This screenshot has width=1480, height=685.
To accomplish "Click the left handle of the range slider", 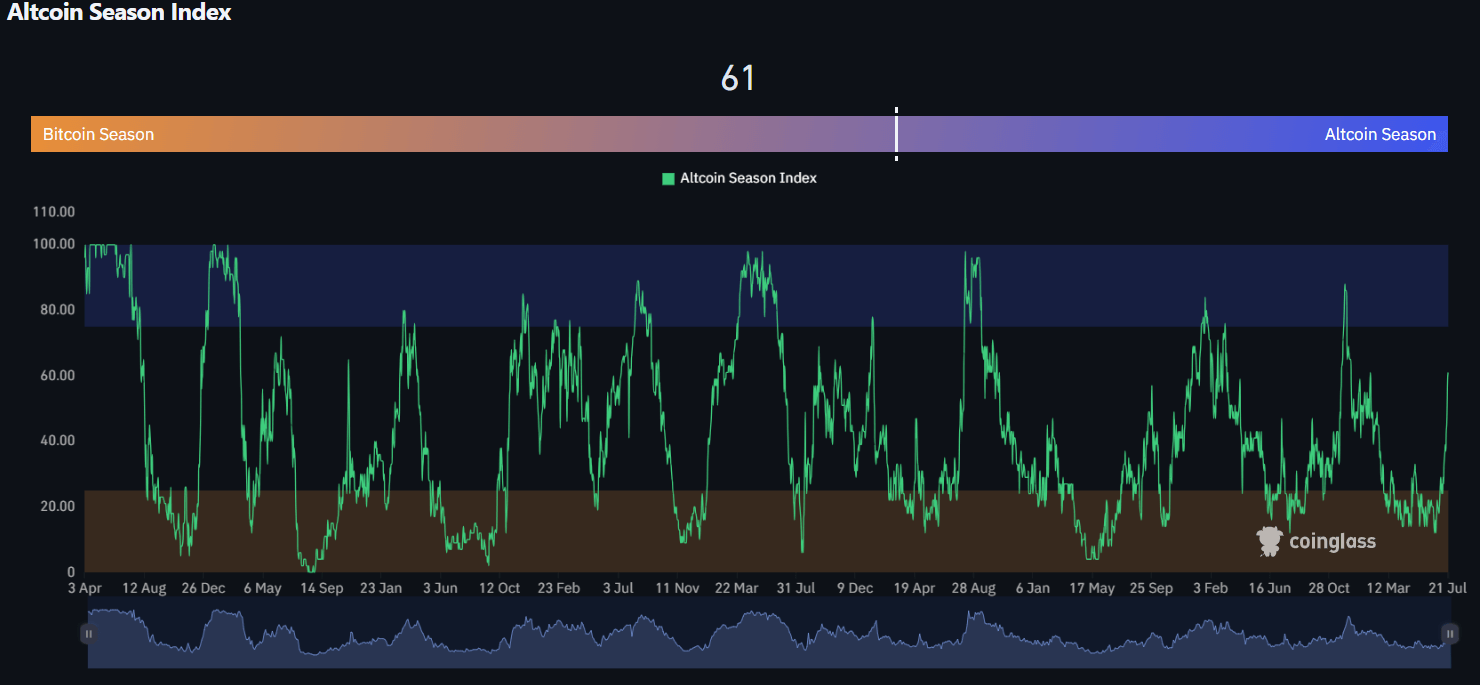I will click(x=88, y=633).
